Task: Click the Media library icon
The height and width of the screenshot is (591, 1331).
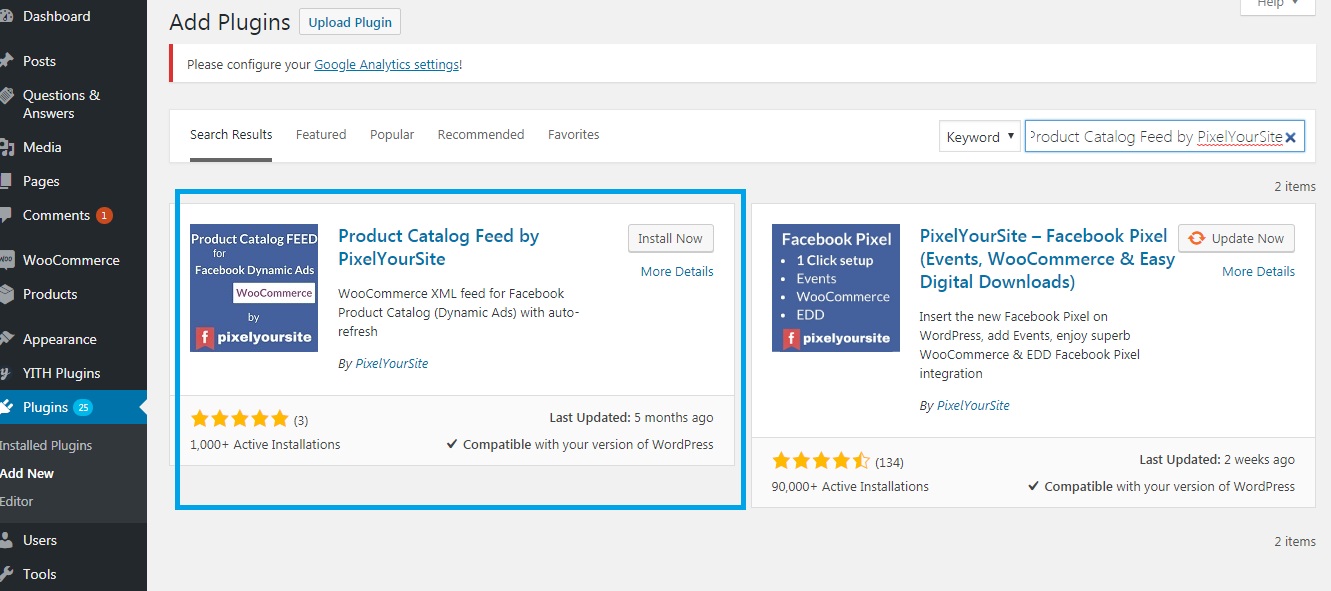Action: point(6,147)
